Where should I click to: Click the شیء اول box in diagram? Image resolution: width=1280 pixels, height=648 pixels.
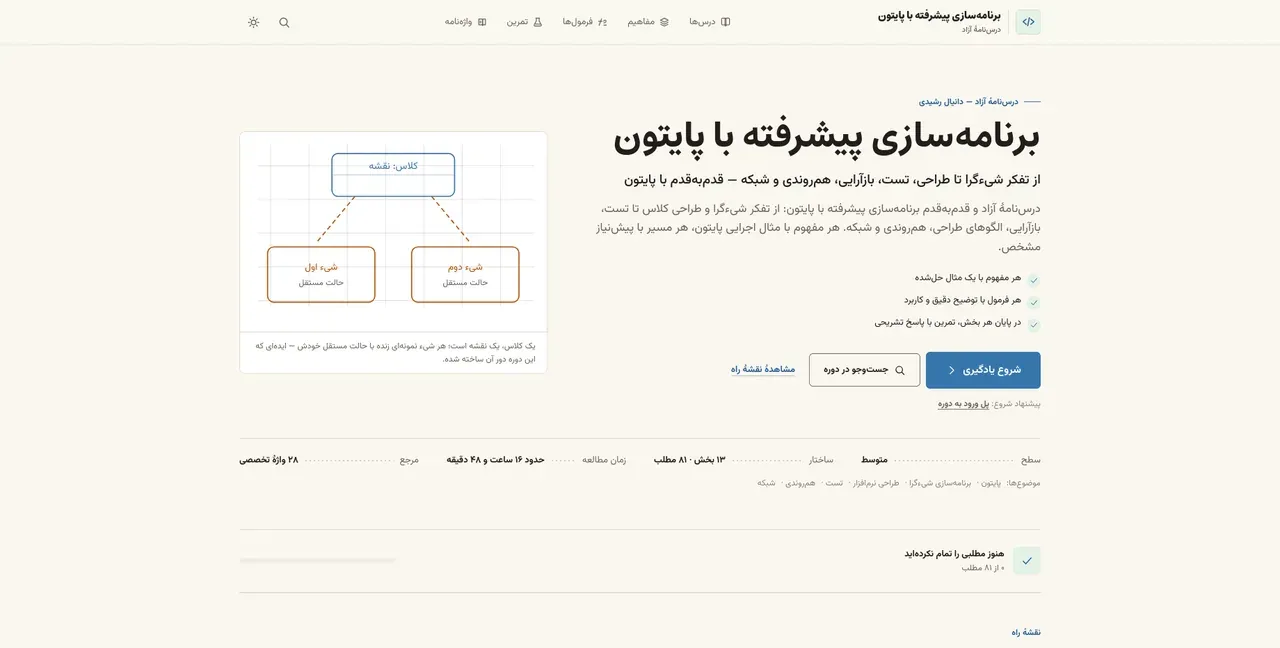[321, 274]
